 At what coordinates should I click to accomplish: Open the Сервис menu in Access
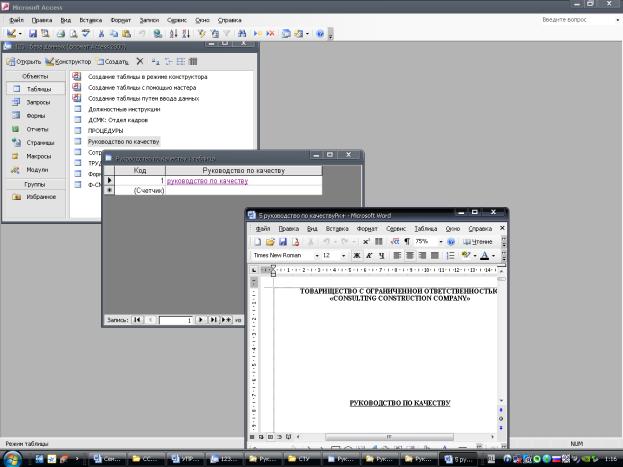(x=176, y=19)
